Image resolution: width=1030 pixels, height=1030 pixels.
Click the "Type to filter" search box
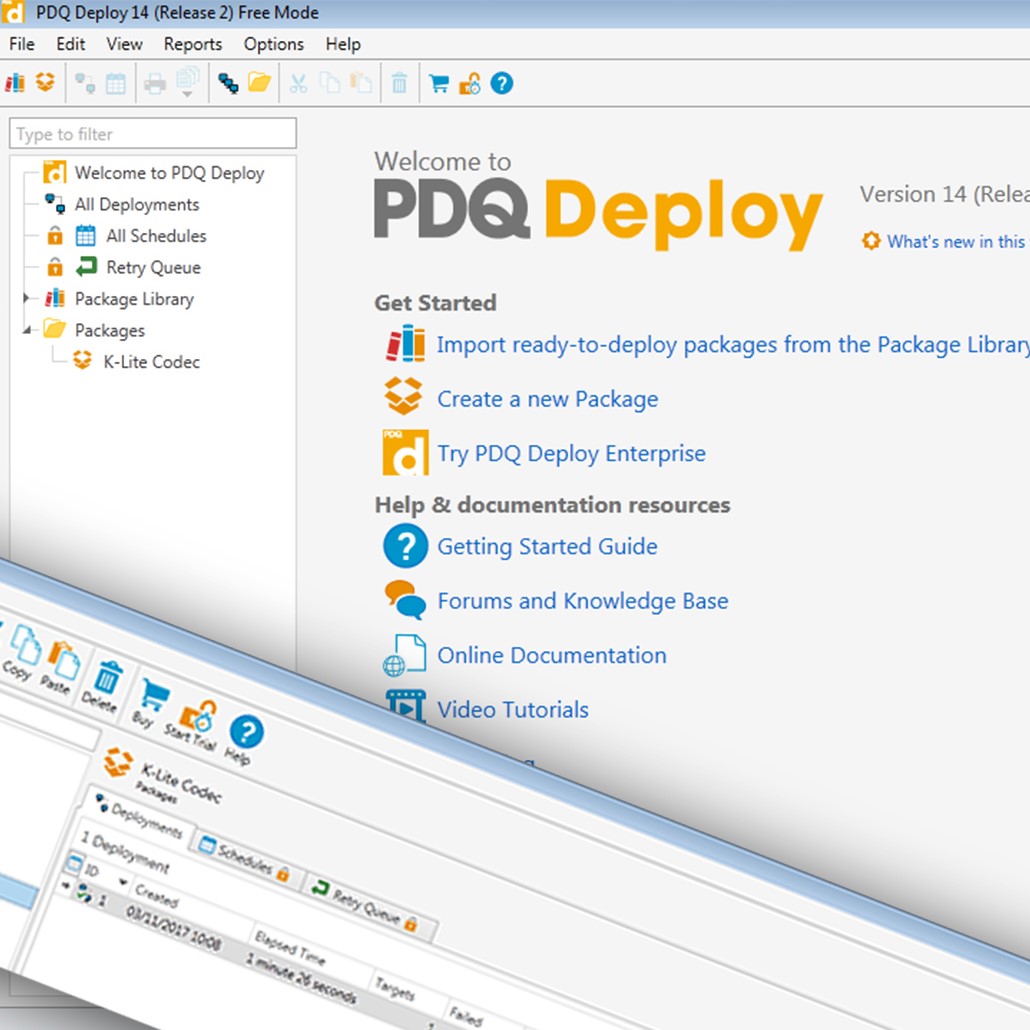click(x=152, y=134)
